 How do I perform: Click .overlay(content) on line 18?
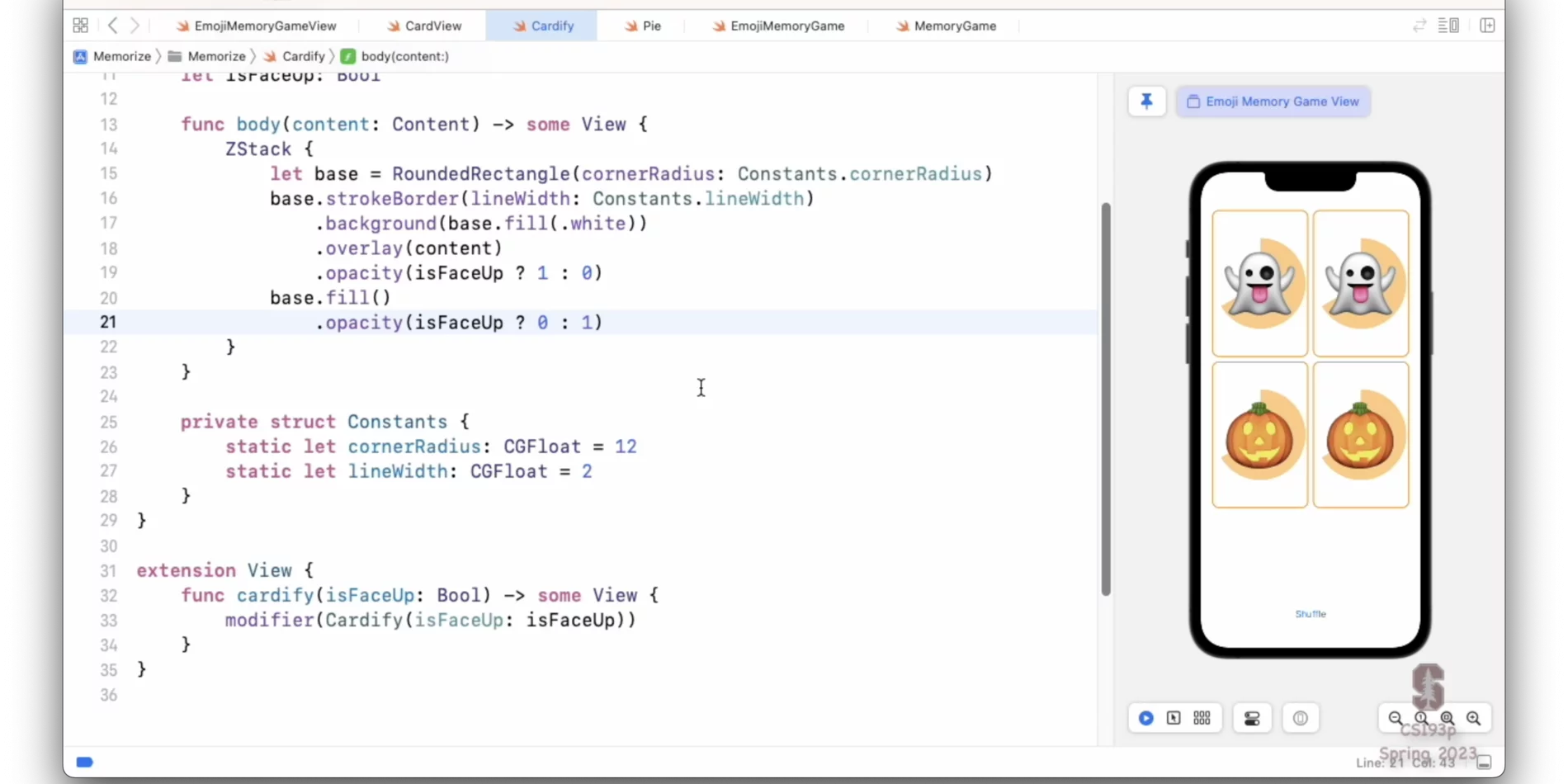click(x=409, y=248)
